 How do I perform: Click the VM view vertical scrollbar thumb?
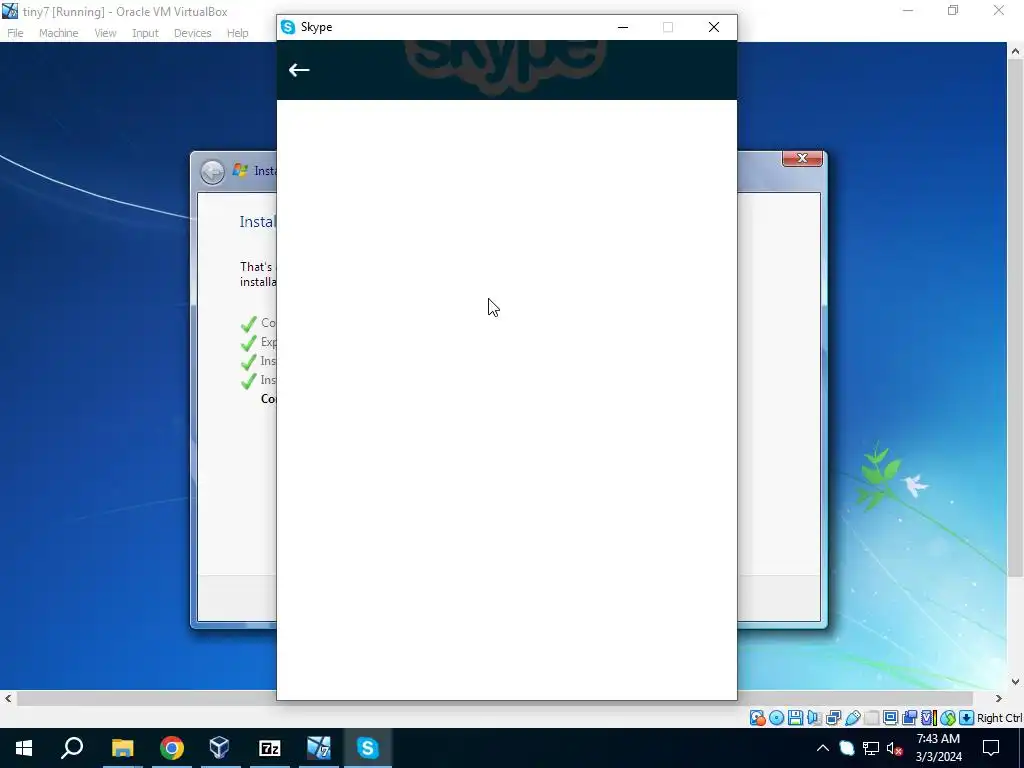[x=1015, y=318]
